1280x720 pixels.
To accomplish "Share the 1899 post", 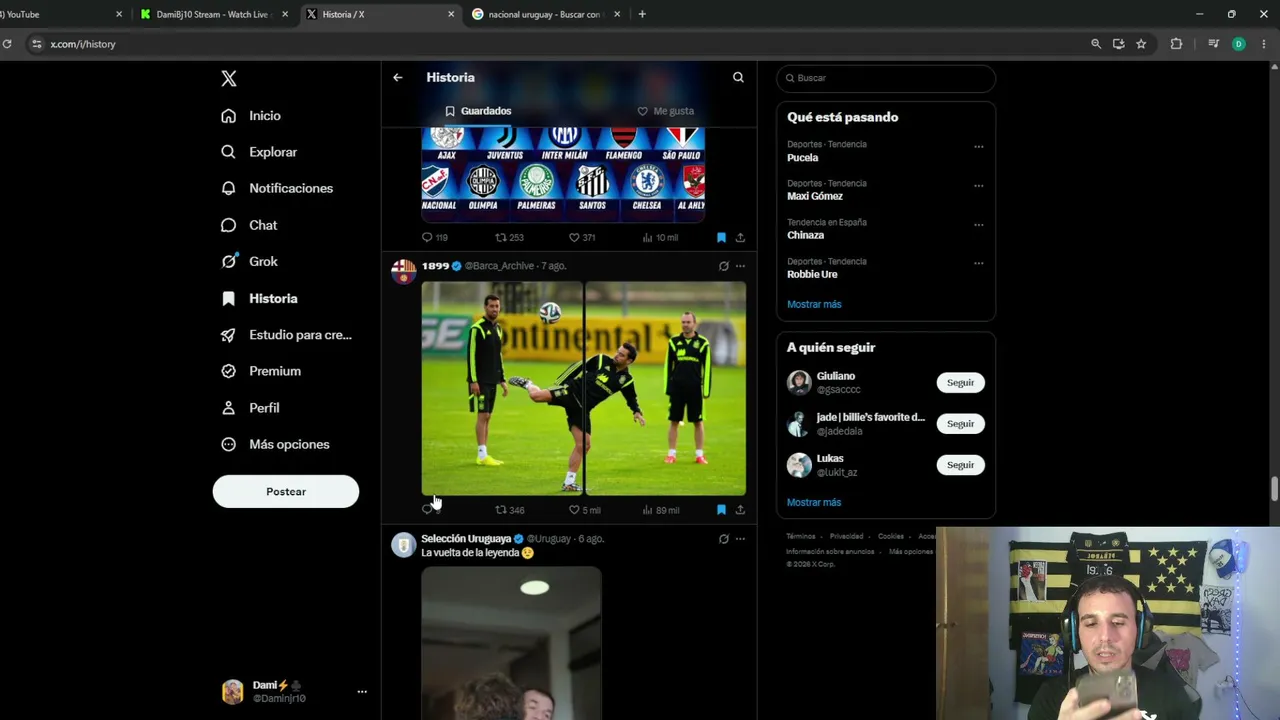I will pyautogui.click(x=740, y=510).
